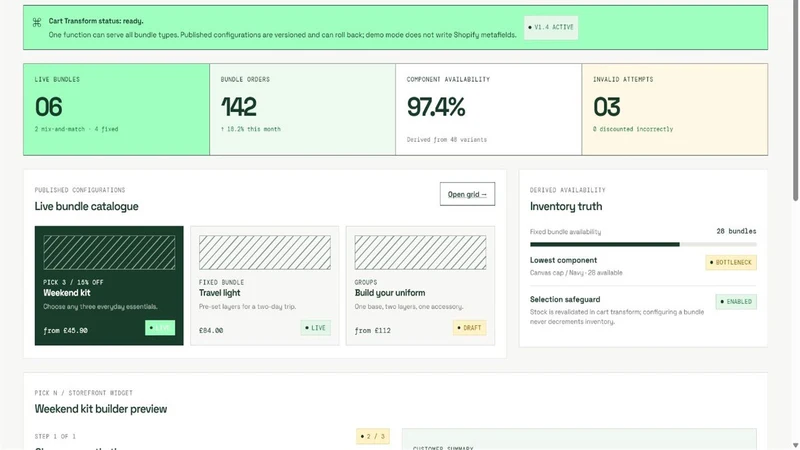
Task: Click the "from £45.90" price
Action: tap(65, 331)
